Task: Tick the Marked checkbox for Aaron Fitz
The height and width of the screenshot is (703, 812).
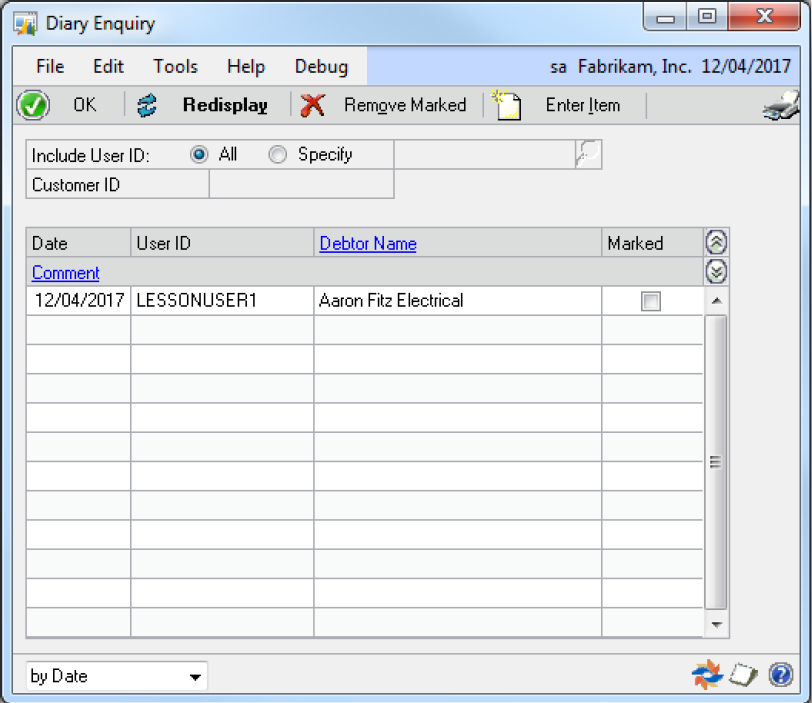Action: coord(651,301)
